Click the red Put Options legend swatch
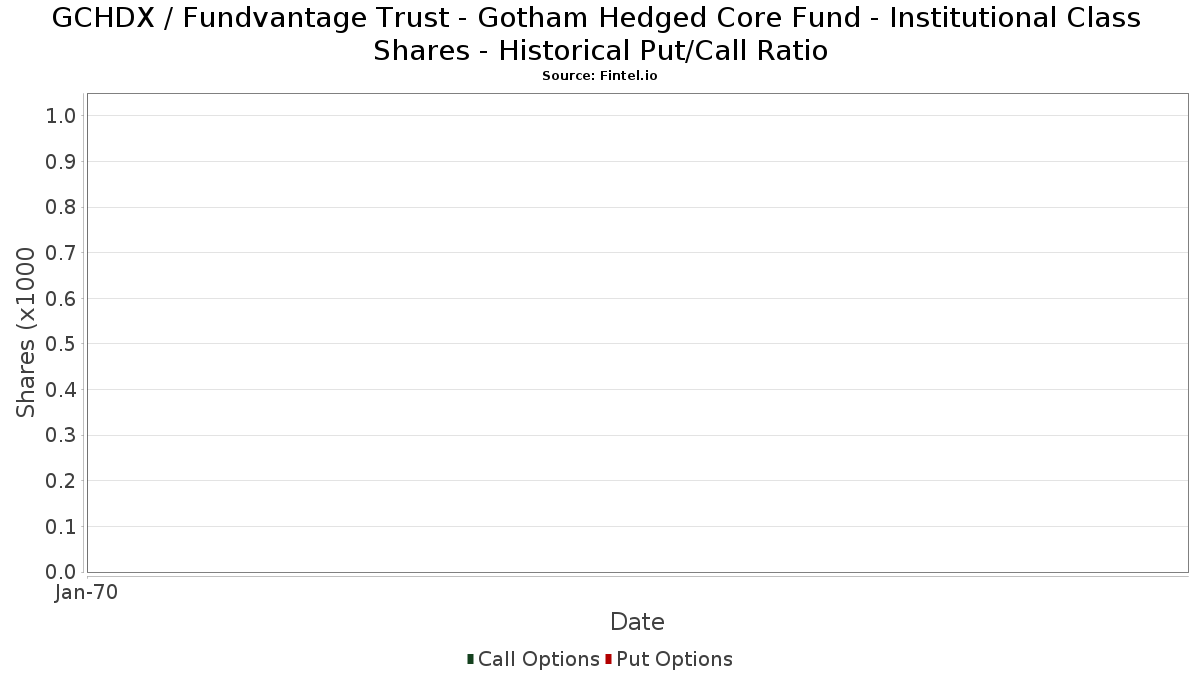 point(608,659)
